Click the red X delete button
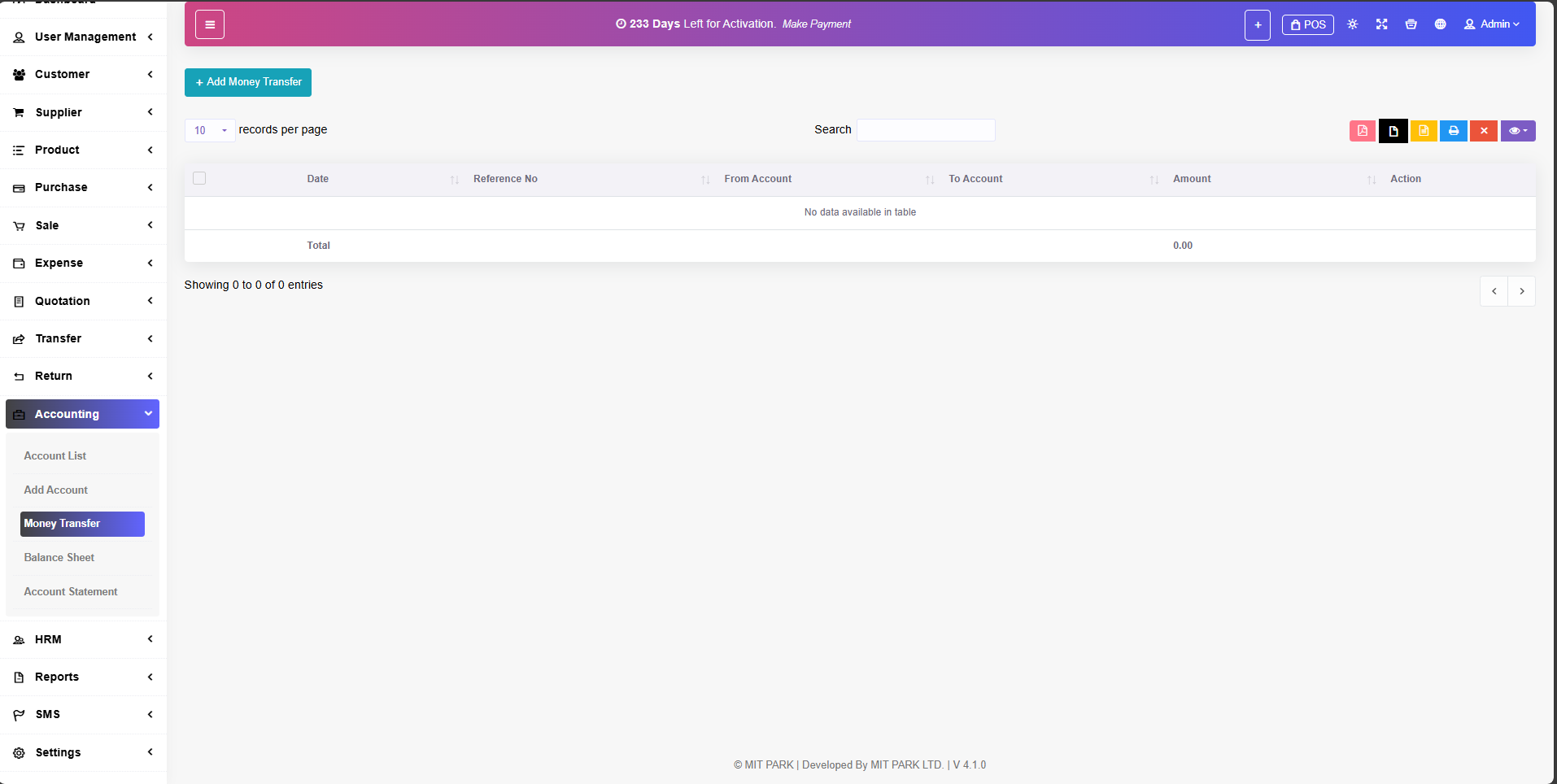The image size is (1557, 784). point(1483,131)
